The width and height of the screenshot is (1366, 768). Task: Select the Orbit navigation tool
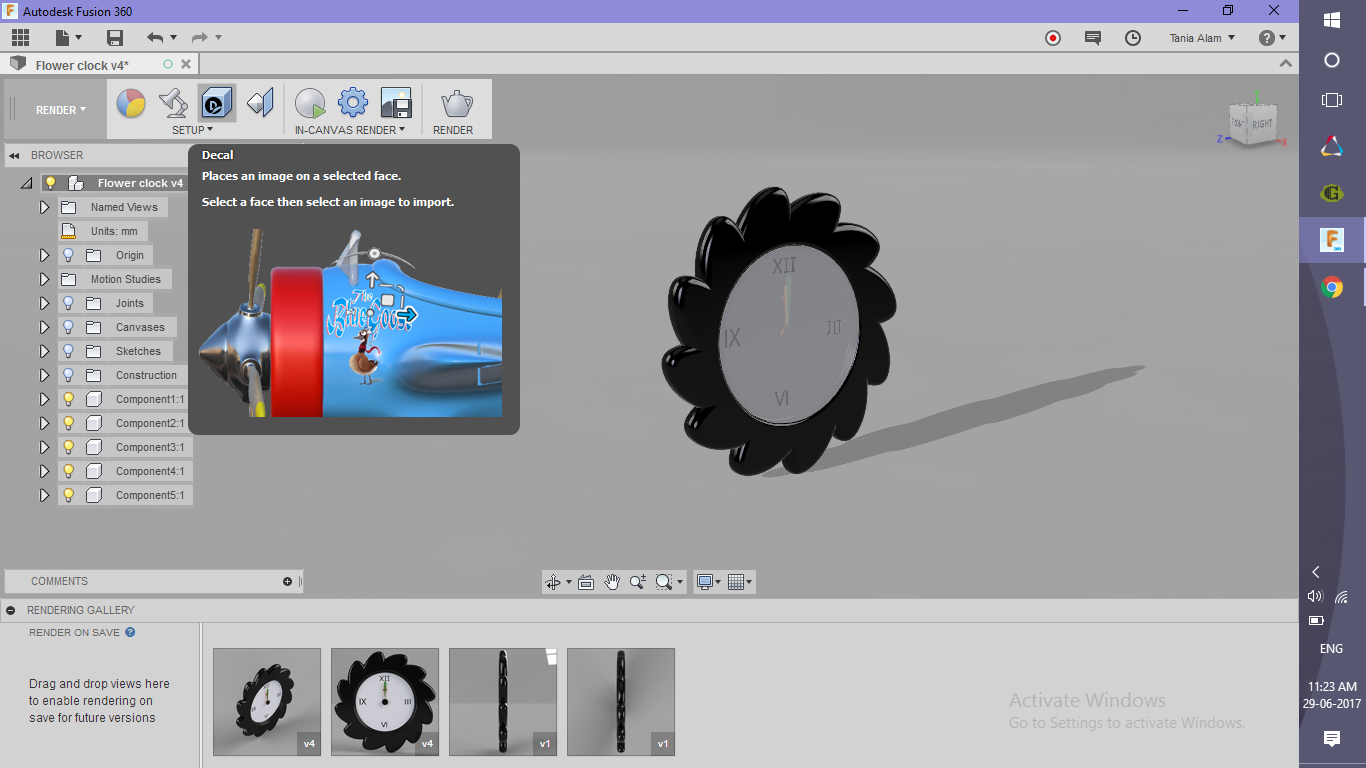pos(553,582)
